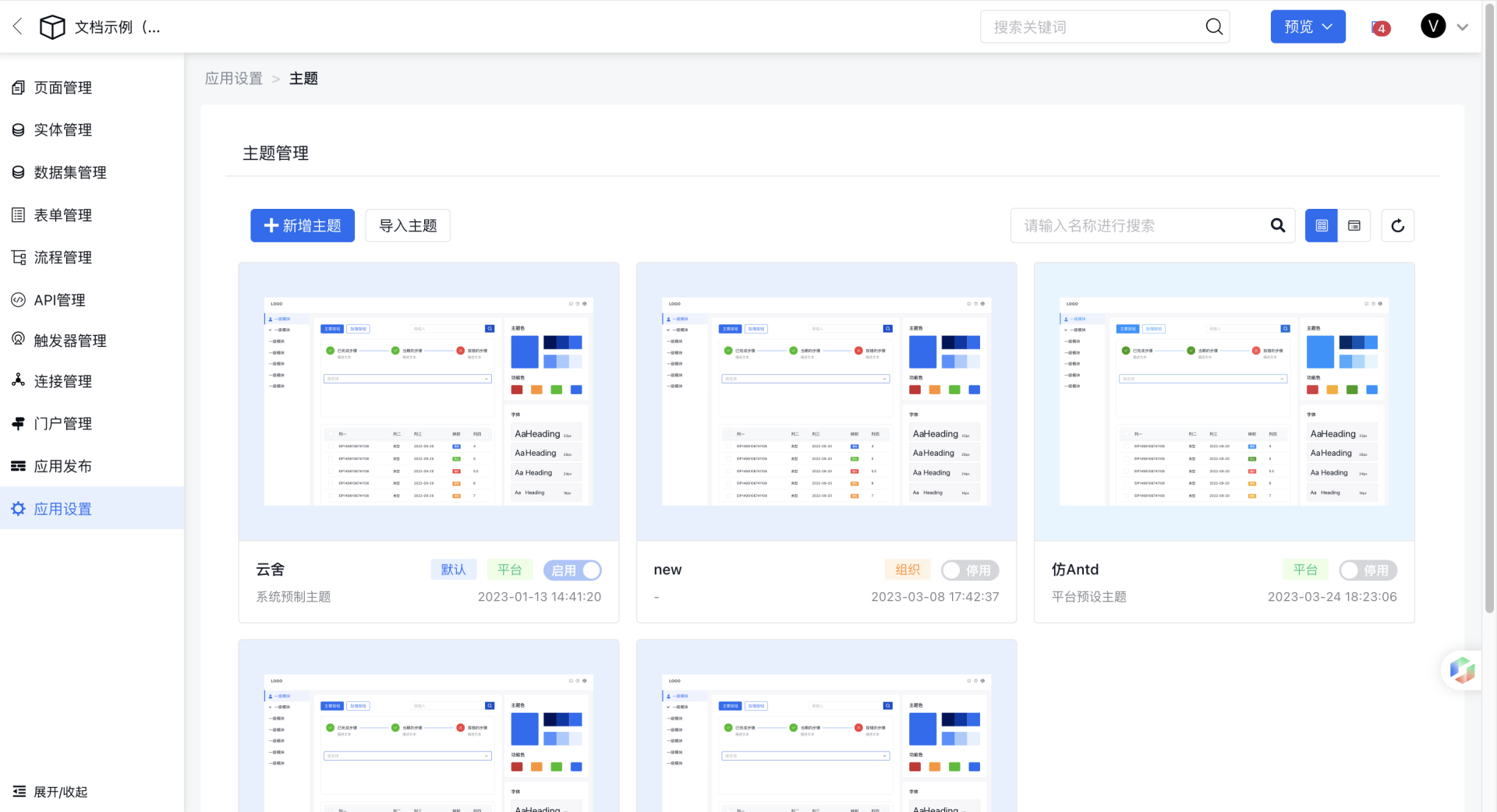Viewport: 1497px width, 812px height.
Task: Expand the user avatar menu chevron
Action: (x=1463, y=27)
